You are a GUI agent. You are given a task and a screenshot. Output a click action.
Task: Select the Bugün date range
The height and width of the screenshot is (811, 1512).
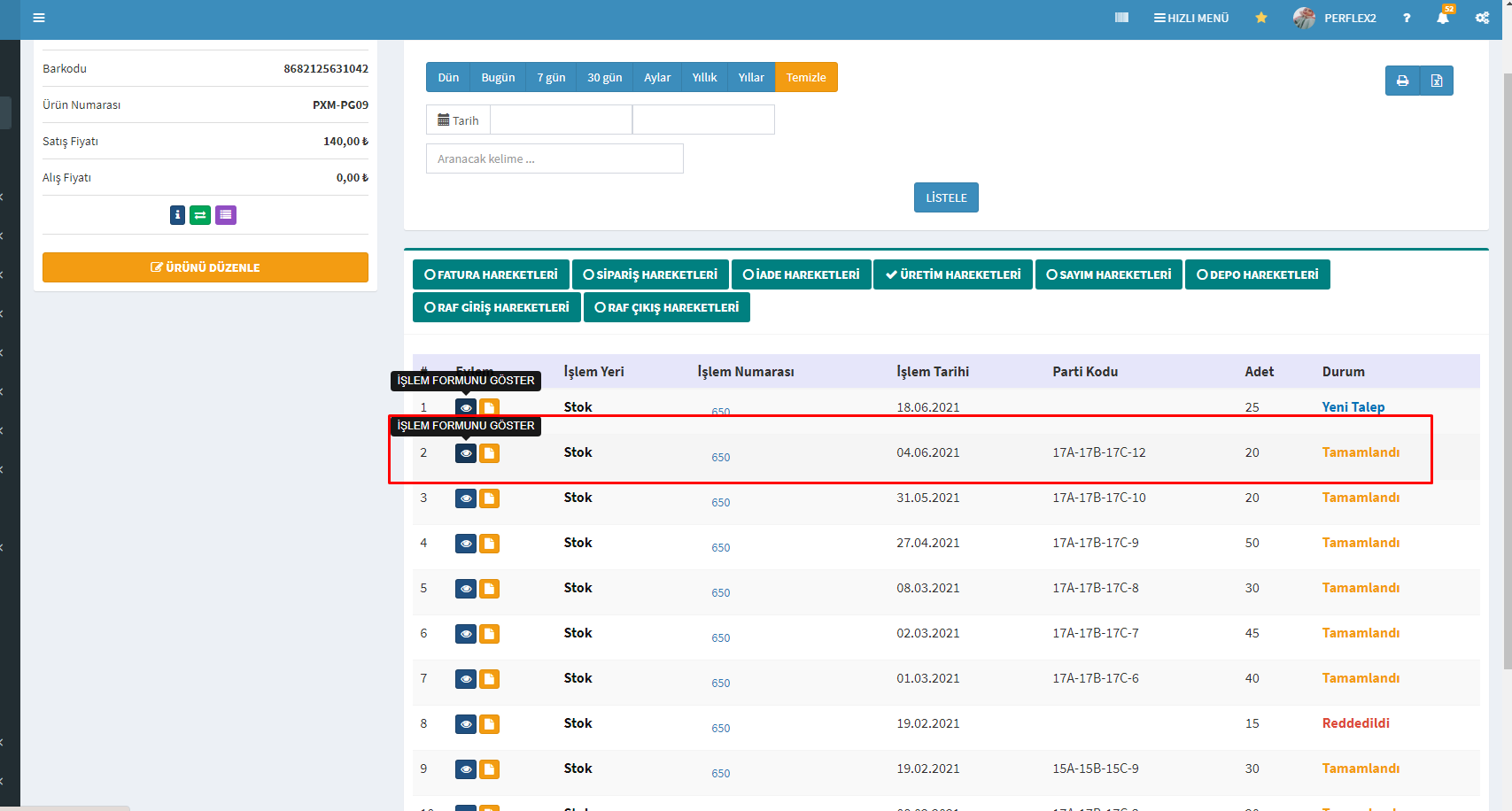[498, 77]
